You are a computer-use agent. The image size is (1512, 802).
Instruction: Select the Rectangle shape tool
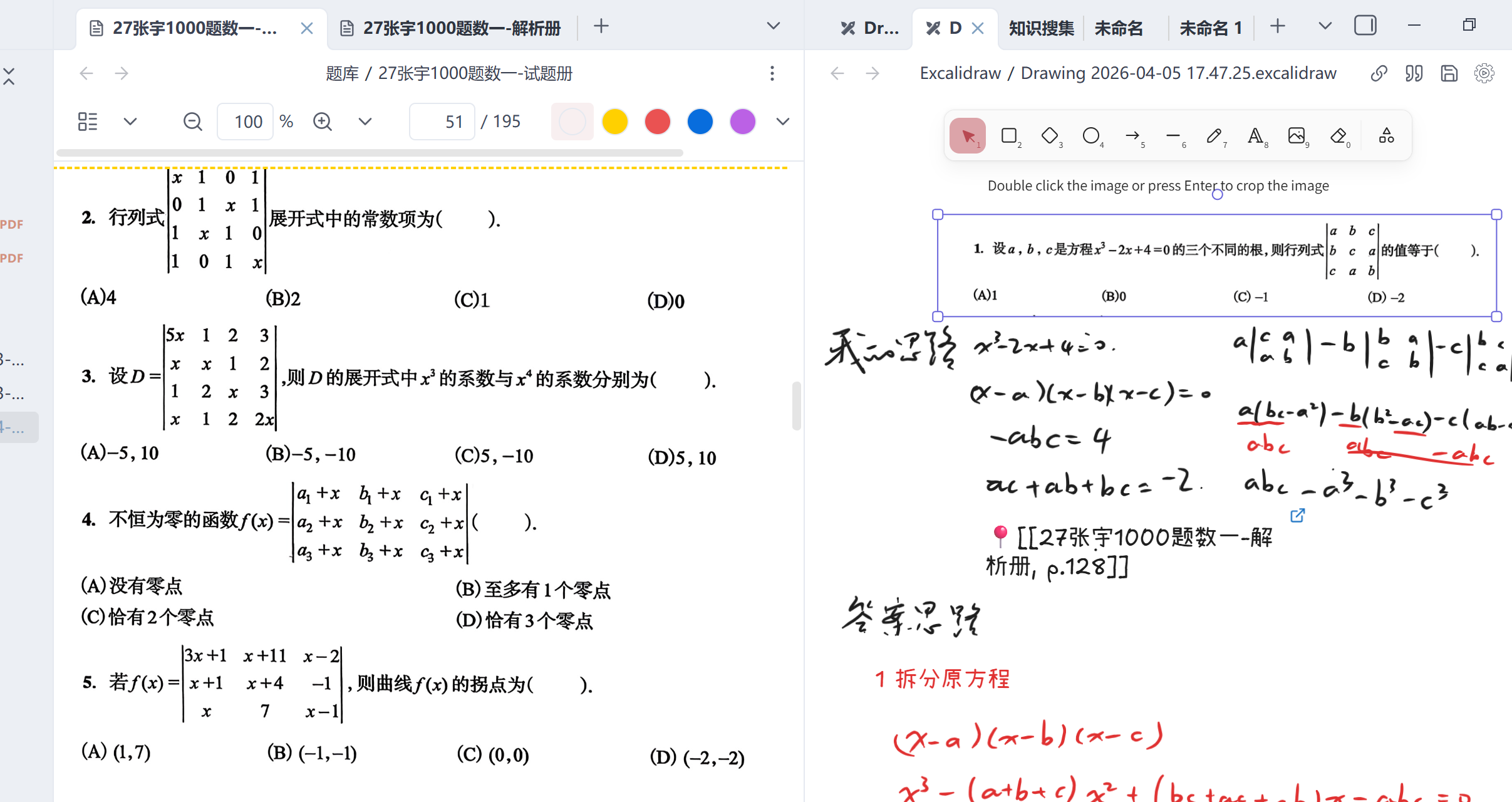[1008, 136]
